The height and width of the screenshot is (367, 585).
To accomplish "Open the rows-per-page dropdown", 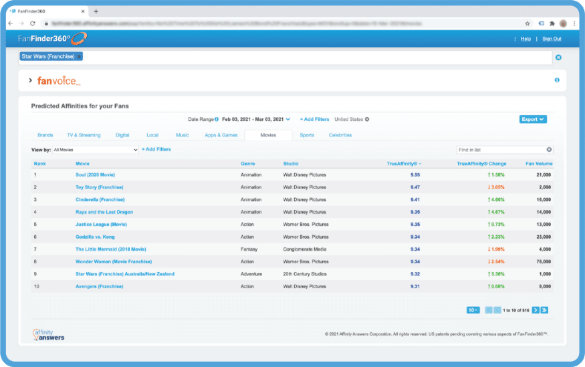I will pos(473,310).
